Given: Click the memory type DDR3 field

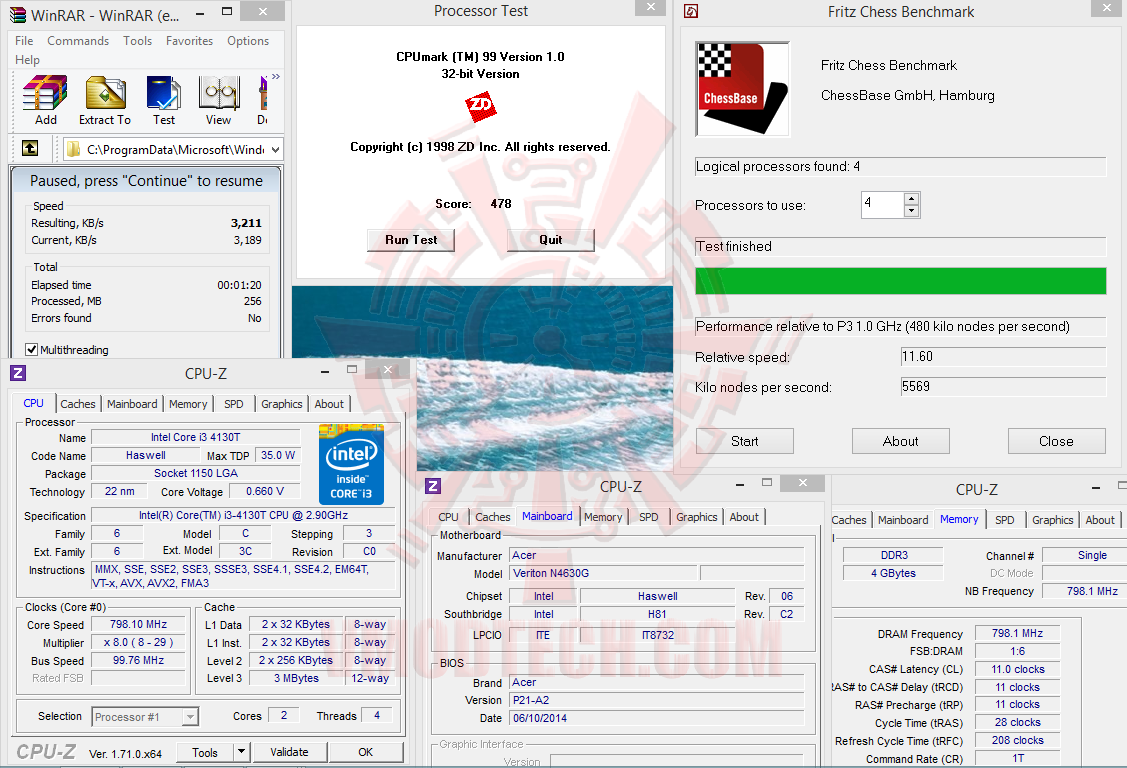Looking at the screenshot, I should [x=893, y=555].
